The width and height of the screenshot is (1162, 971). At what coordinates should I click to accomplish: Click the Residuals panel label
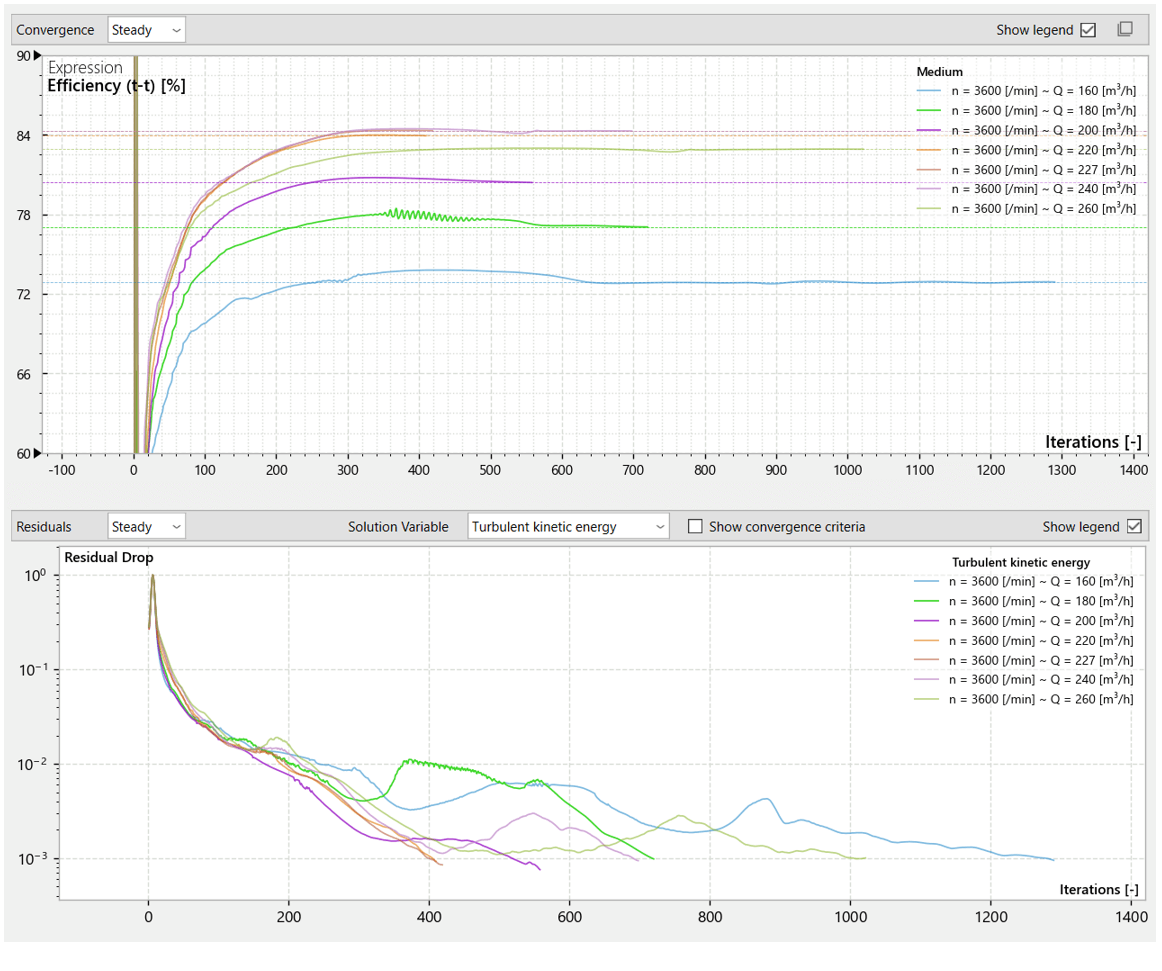pos(44,526)
